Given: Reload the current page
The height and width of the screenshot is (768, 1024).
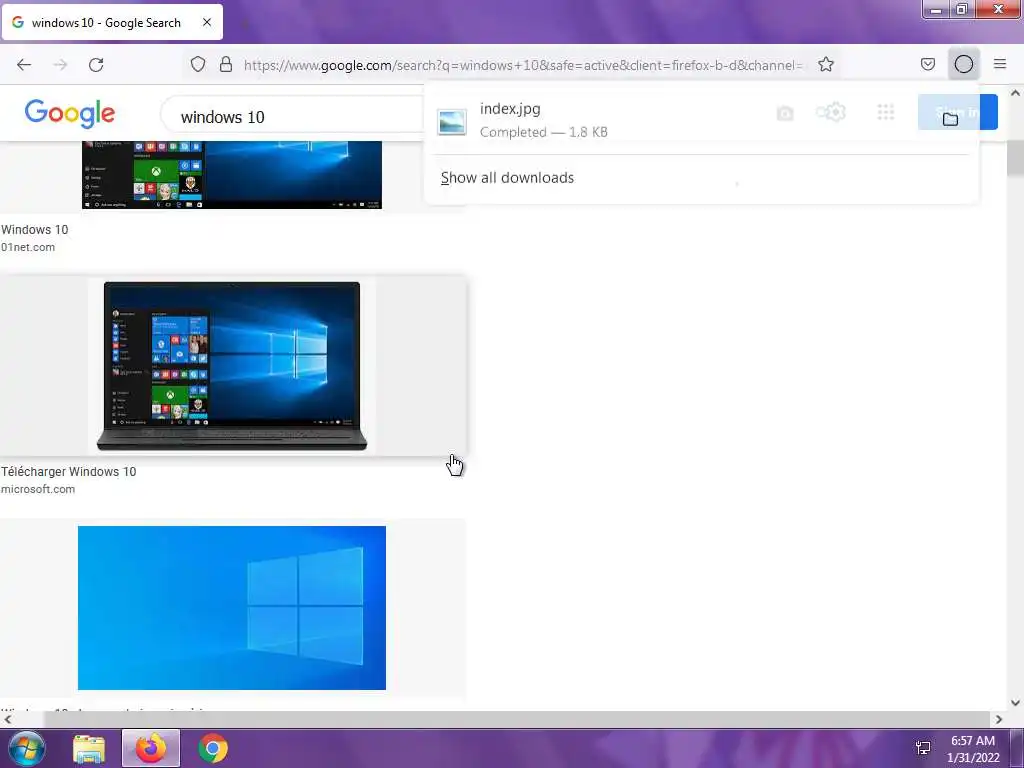Looking at the screenshot, I should pyautogui.click(x=96, y=65).
